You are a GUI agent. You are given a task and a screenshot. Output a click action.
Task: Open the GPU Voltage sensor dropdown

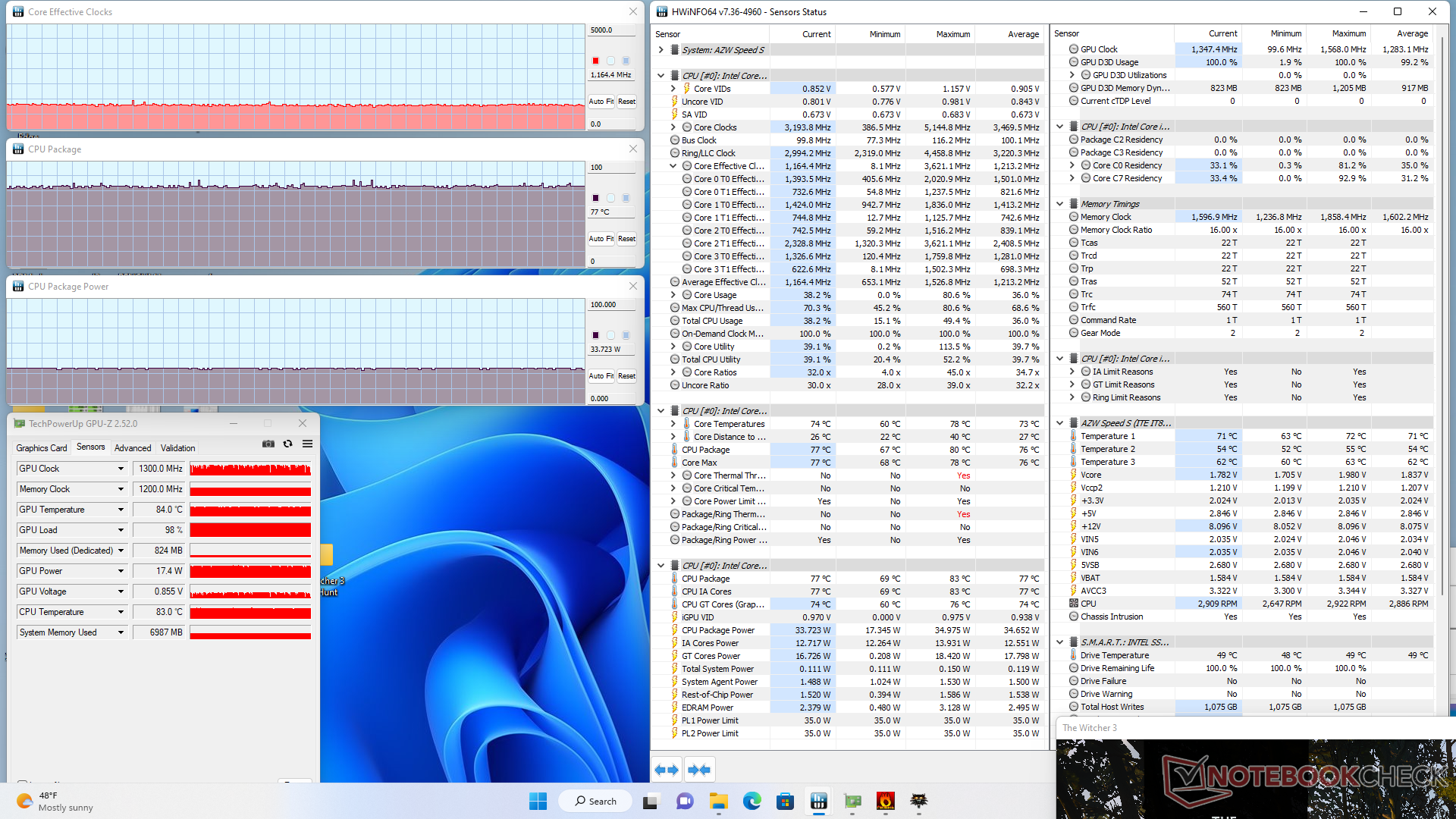pyautogui.click(x=121, y=591)
